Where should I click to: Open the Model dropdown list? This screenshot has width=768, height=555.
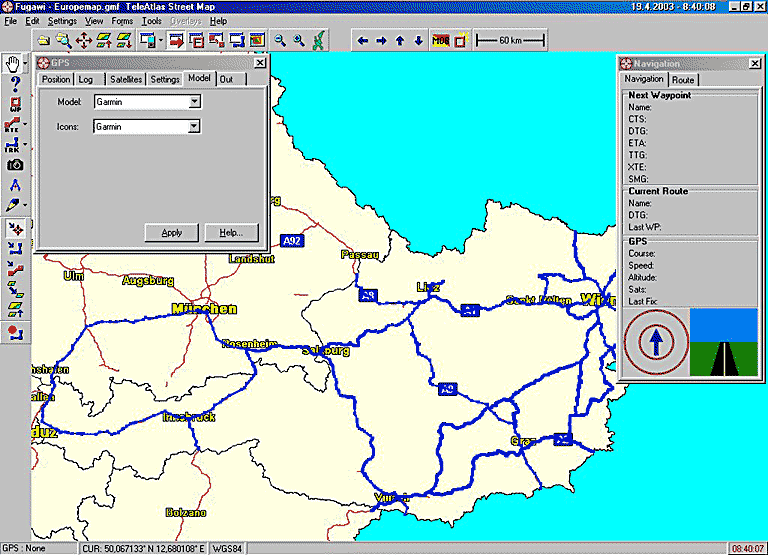[x=195, y=101]
